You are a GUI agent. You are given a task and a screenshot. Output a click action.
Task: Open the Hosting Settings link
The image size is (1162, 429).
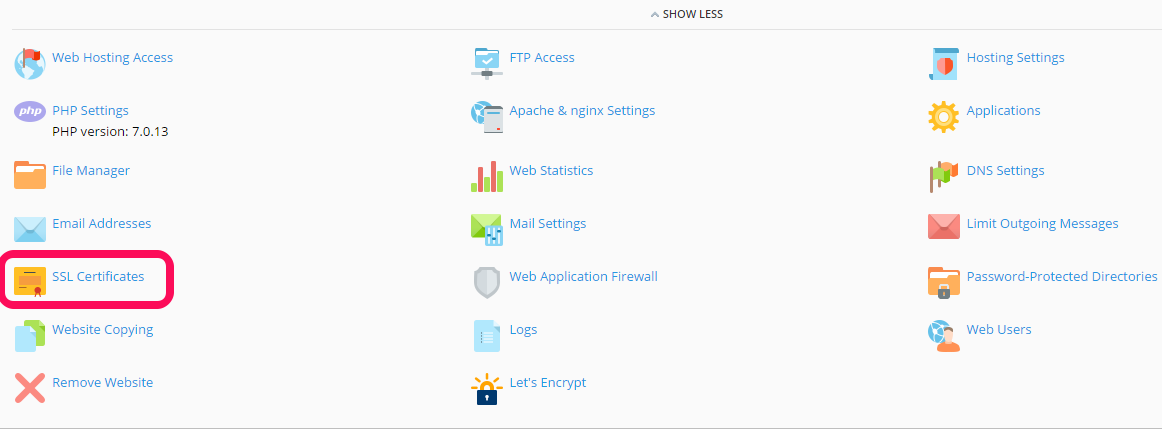click(1015, 57)
